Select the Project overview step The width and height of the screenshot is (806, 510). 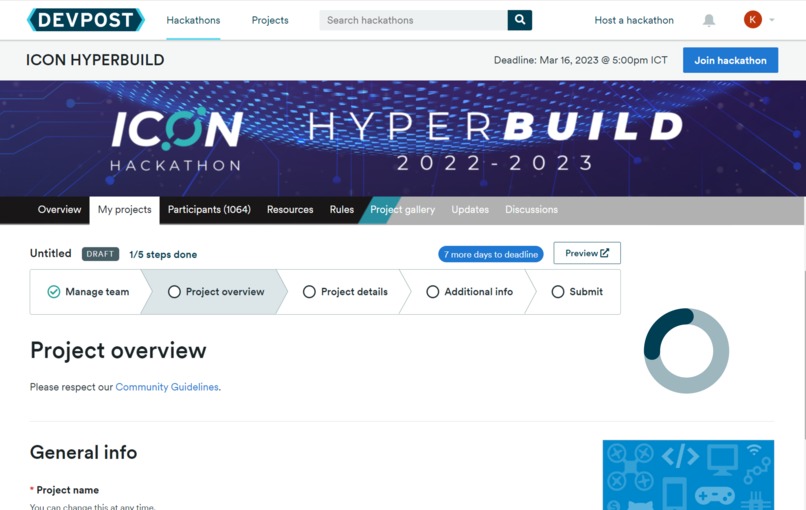pyautogui.click(x=216, y=292)
